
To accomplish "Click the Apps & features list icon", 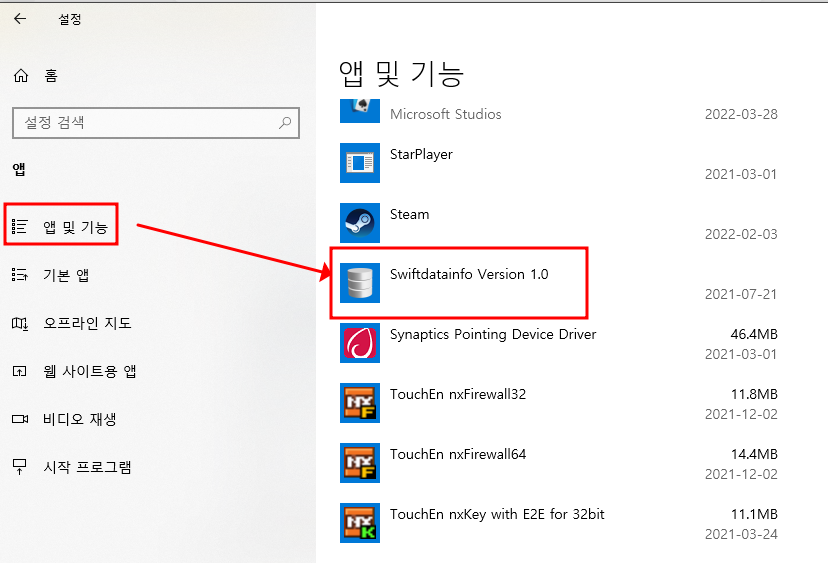I will click(20, 227).
